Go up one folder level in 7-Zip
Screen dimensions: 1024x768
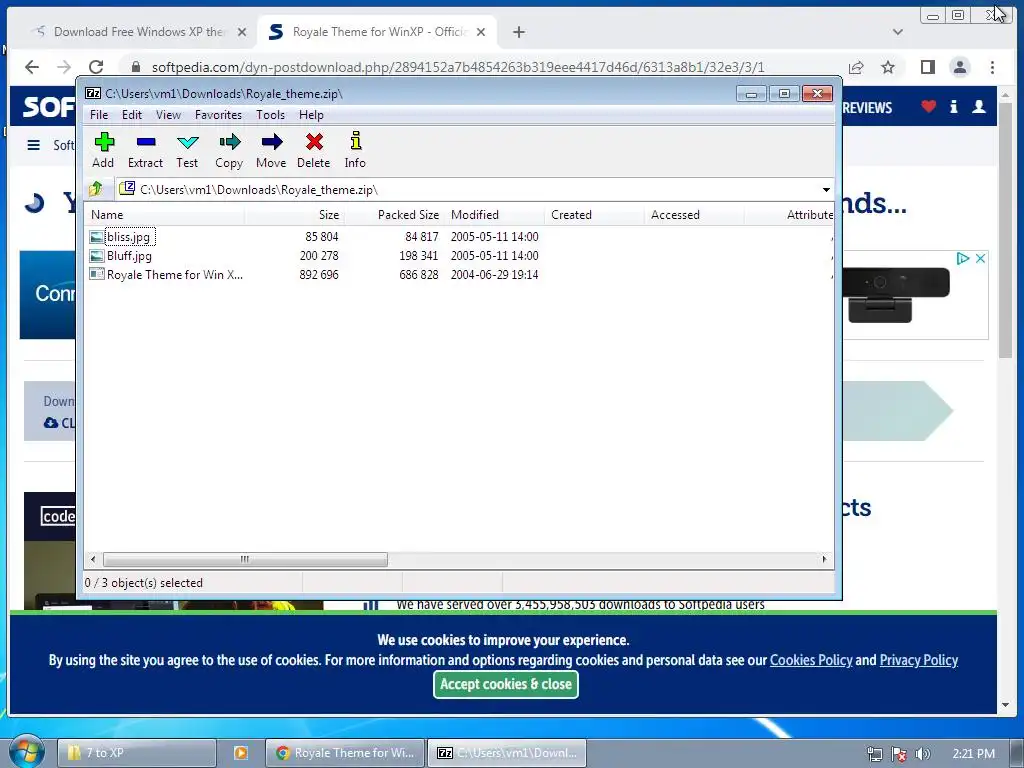[x=96, y=189]
